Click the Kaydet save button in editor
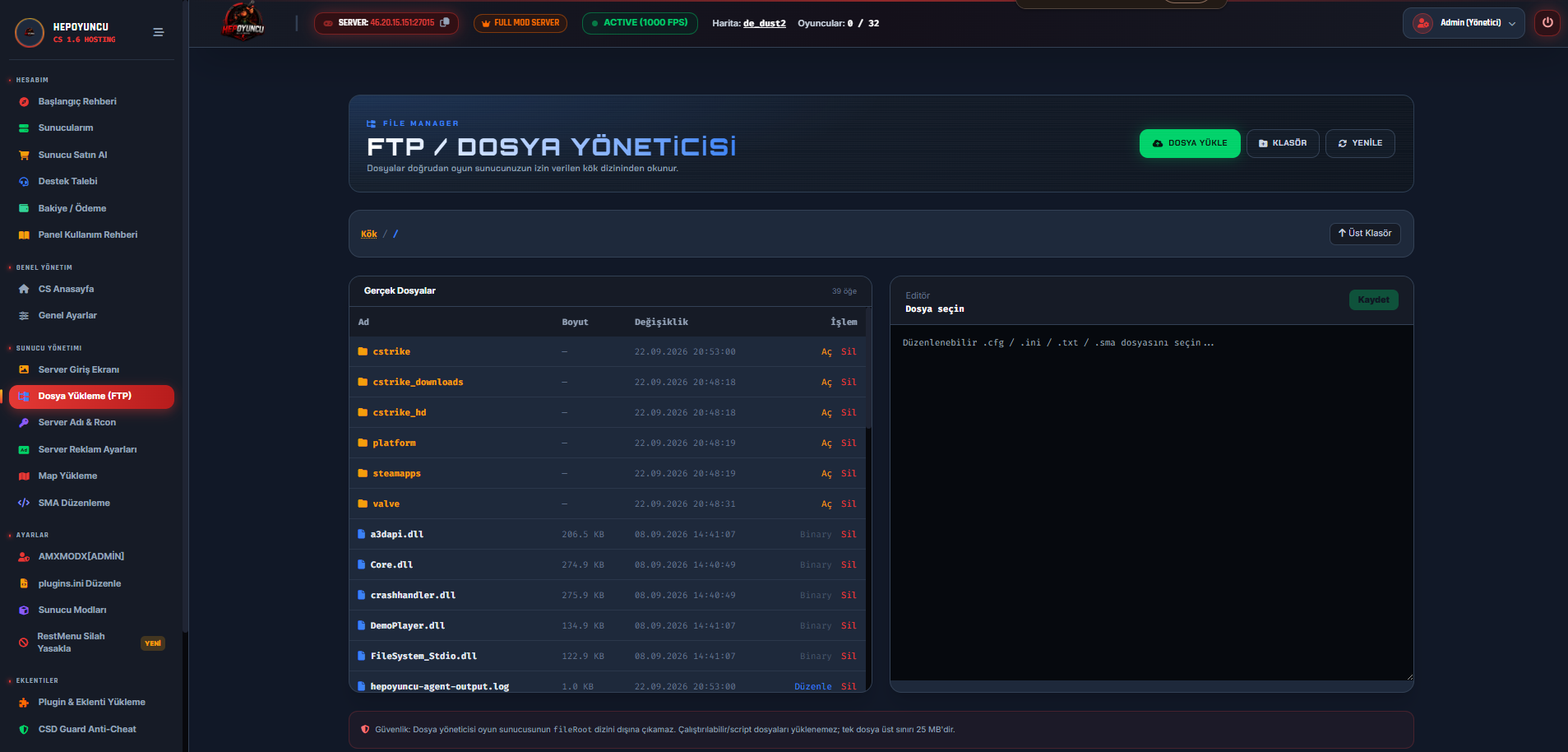Screen dimensions: 1568x752 coord(1373,300)
